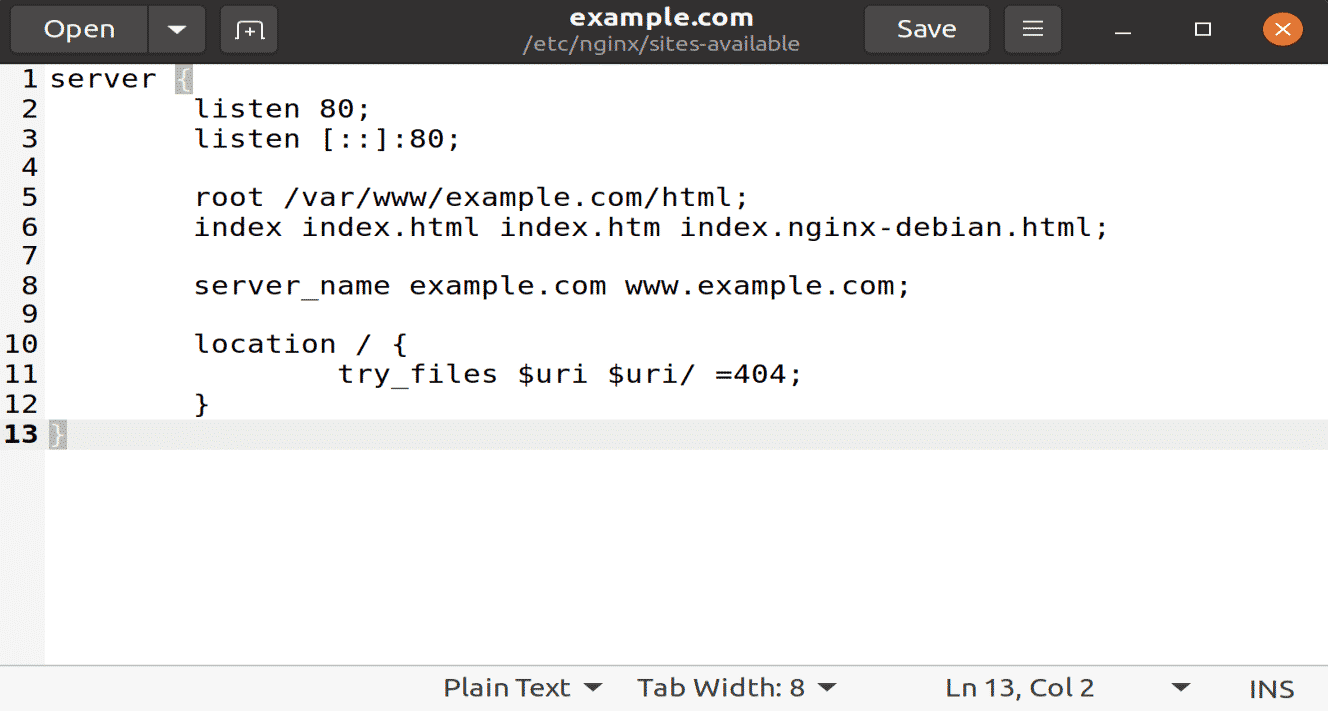The height and width of the screenshot is (711, 1328).
Task: Click the Open button
Action: tap(79, 30)
